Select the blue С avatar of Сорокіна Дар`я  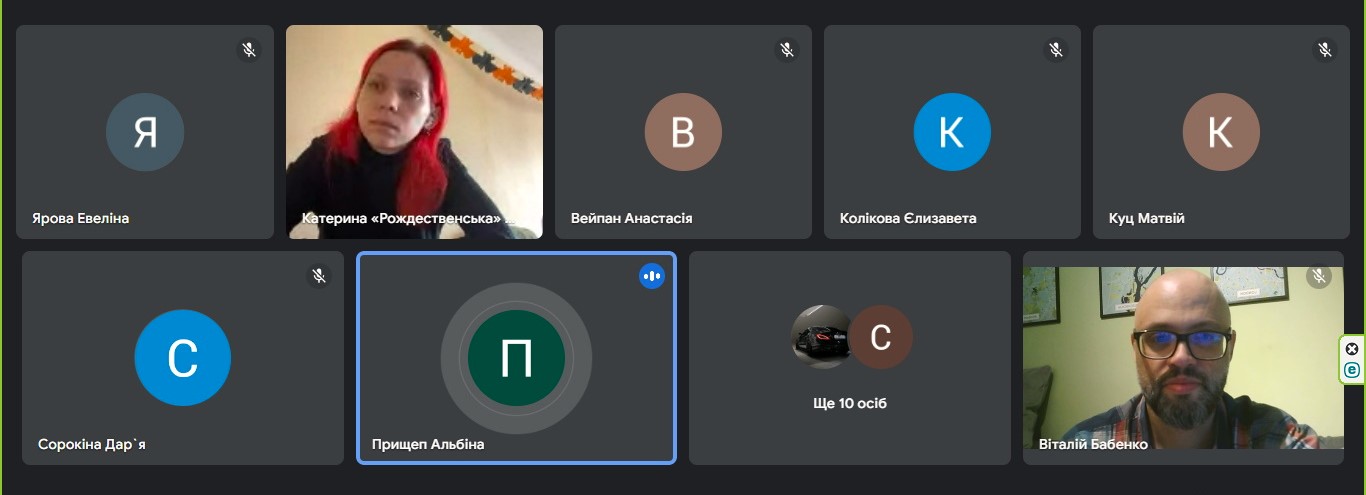coord(183,358)
